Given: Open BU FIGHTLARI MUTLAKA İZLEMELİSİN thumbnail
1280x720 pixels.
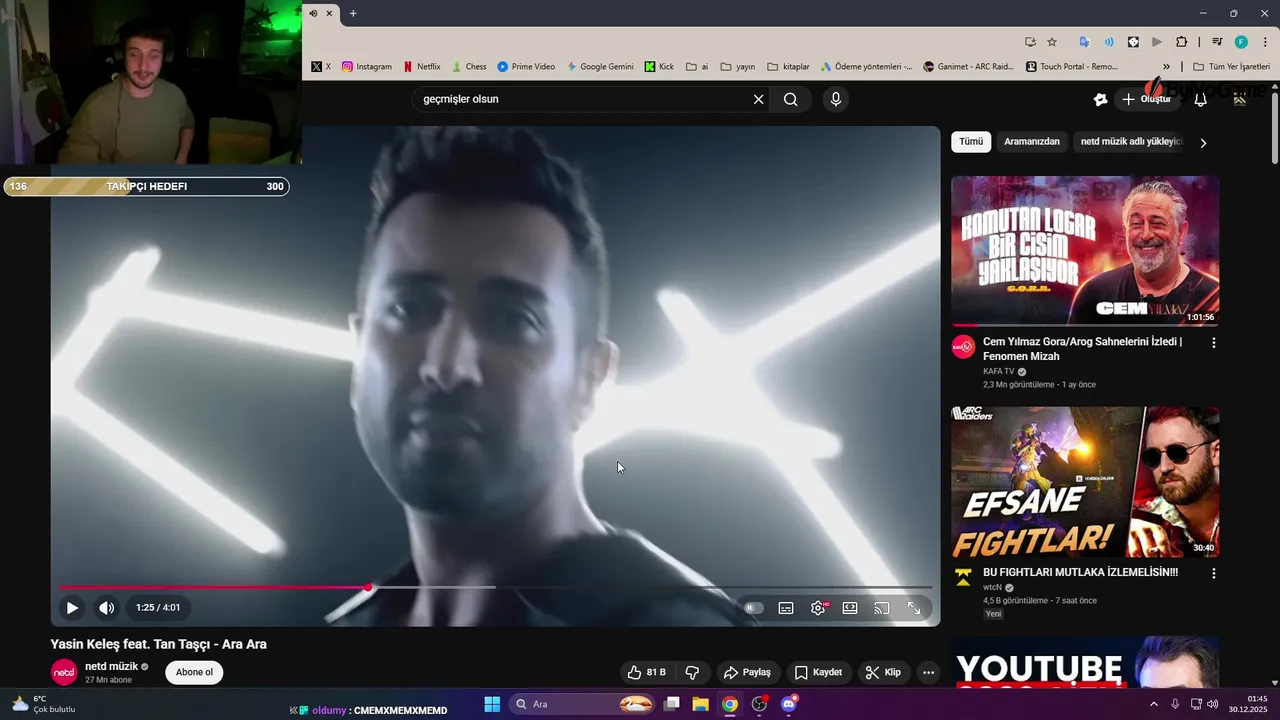Looking at the screenshot, I should coord(1085,482).
